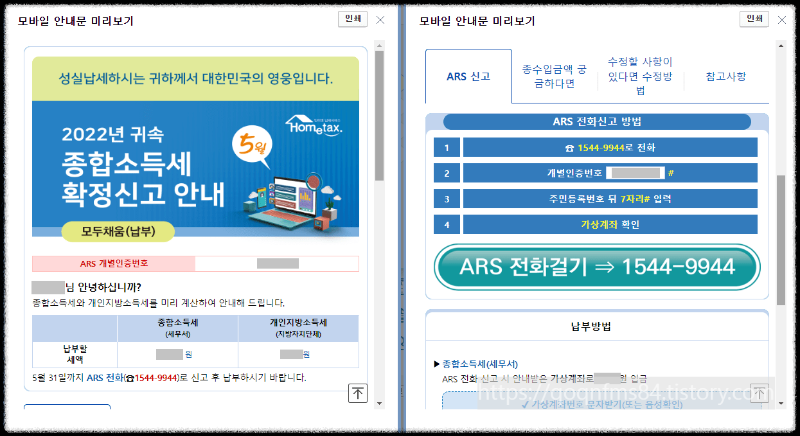Click the laptop illustration on banner
The height and width of the screenshot is (436, 800).
pyautogui.click(x=293, y=204)
